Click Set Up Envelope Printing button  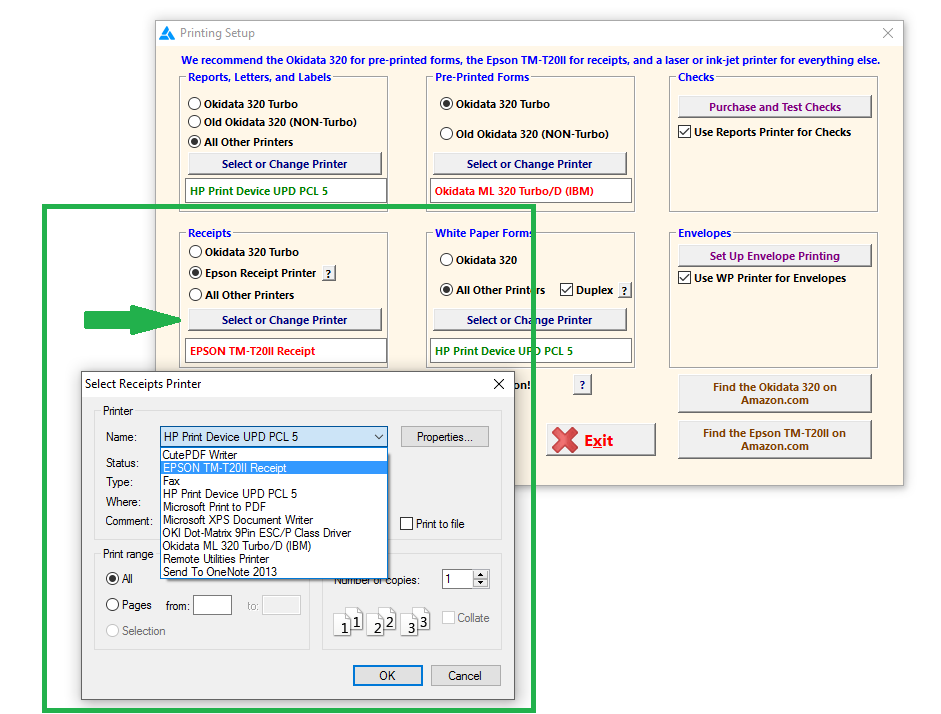coord(775,256)
